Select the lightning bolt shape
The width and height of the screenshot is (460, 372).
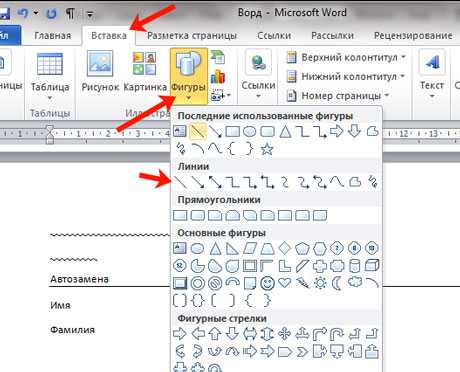[302, 283]
